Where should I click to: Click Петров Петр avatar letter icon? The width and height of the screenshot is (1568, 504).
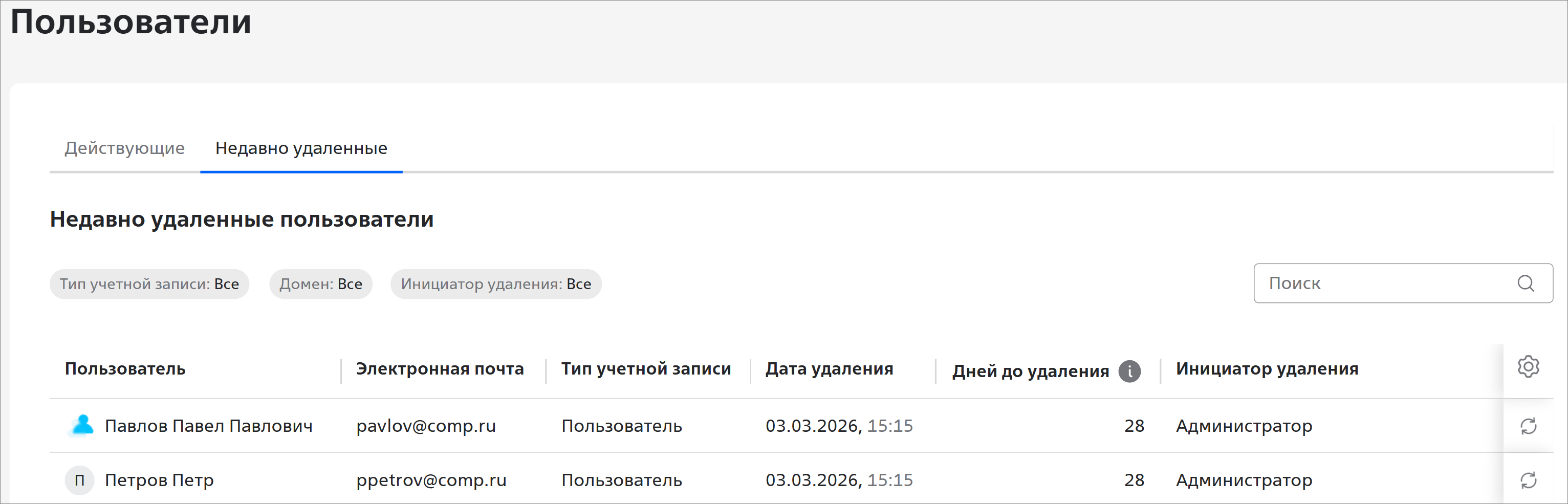click(80, 480)
